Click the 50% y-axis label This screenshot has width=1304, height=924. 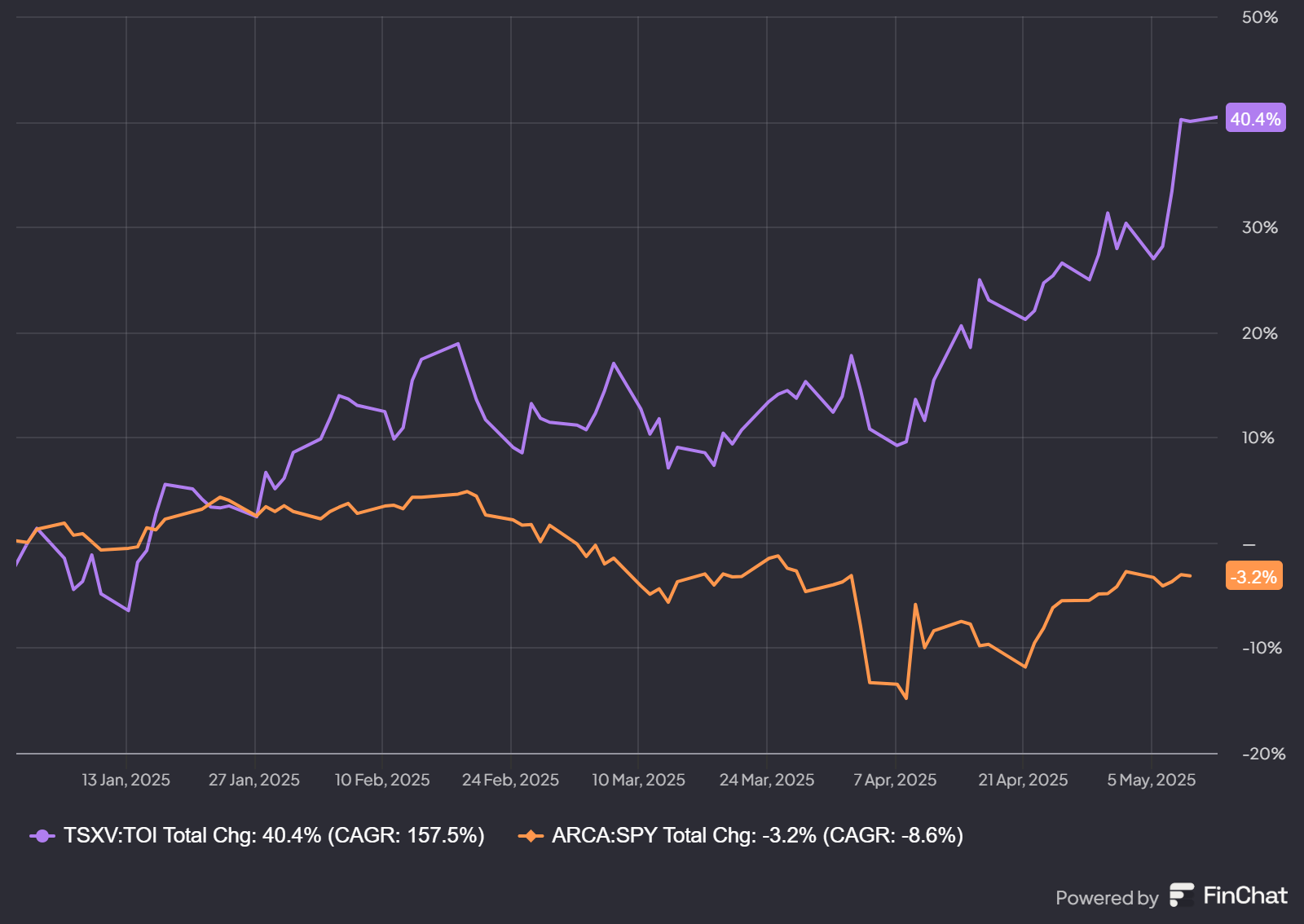point(1259,17)
